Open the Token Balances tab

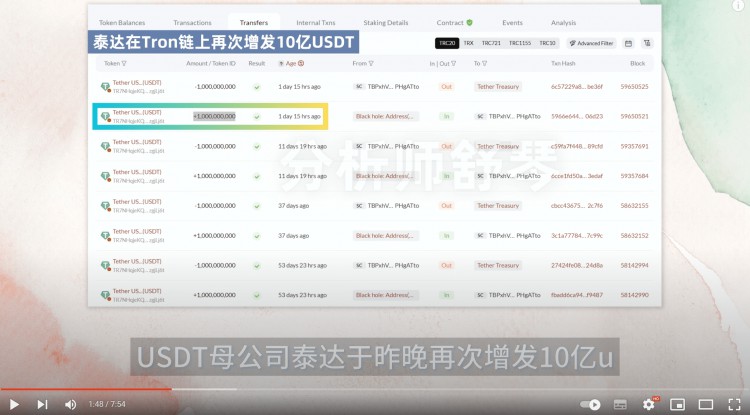[x=122, y=22]
